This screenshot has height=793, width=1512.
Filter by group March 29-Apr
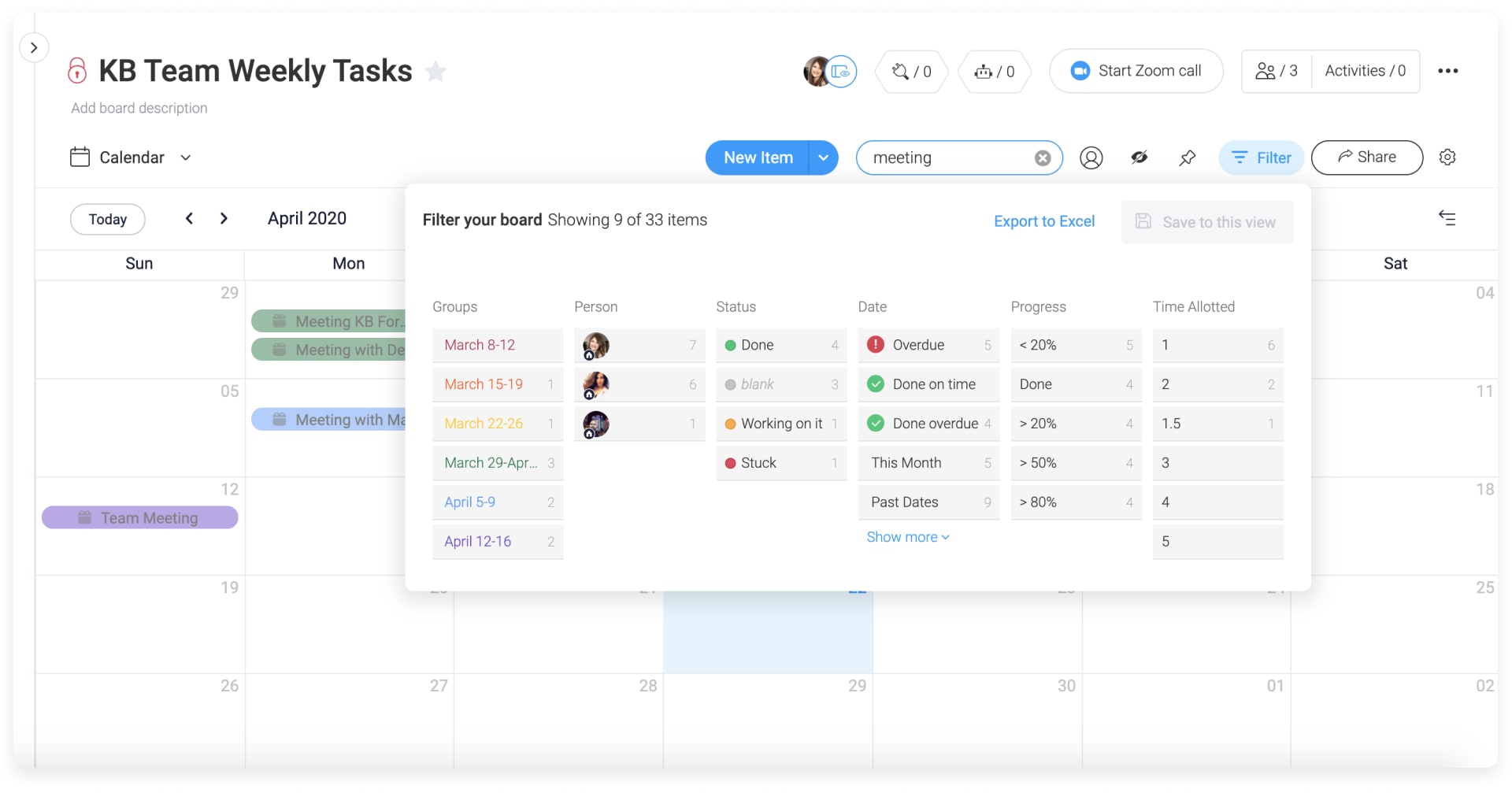(498, 463)
